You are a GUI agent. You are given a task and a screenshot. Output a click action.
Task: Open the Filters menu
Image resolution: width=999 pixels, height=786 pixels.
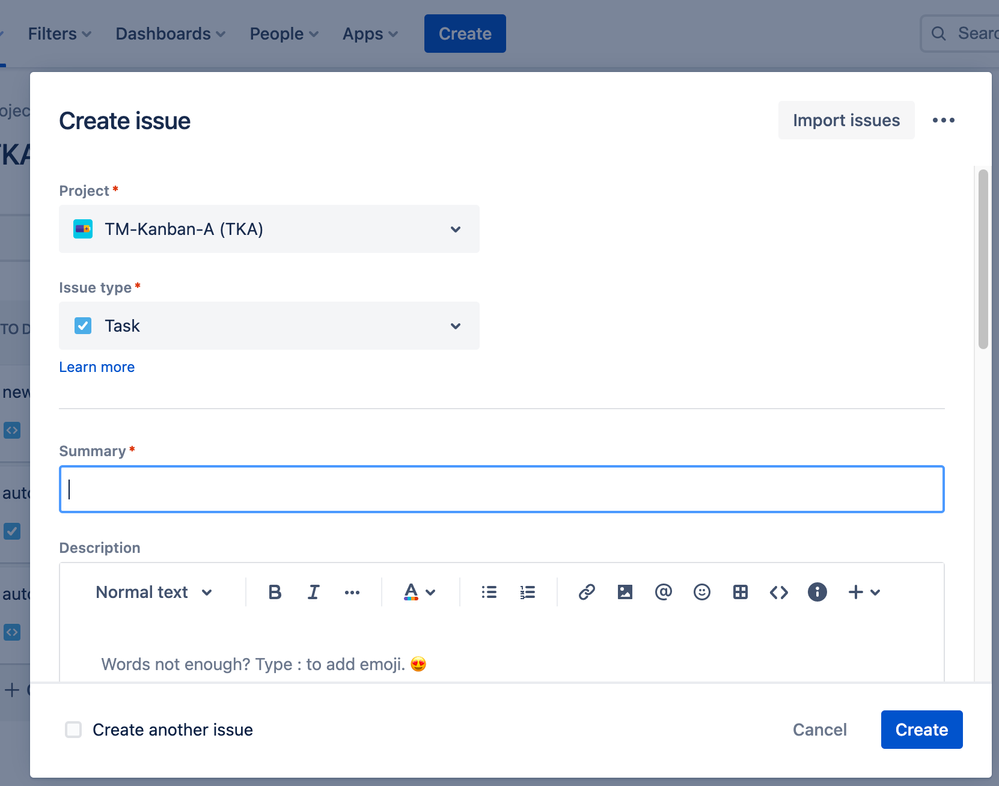pos(59,34)
